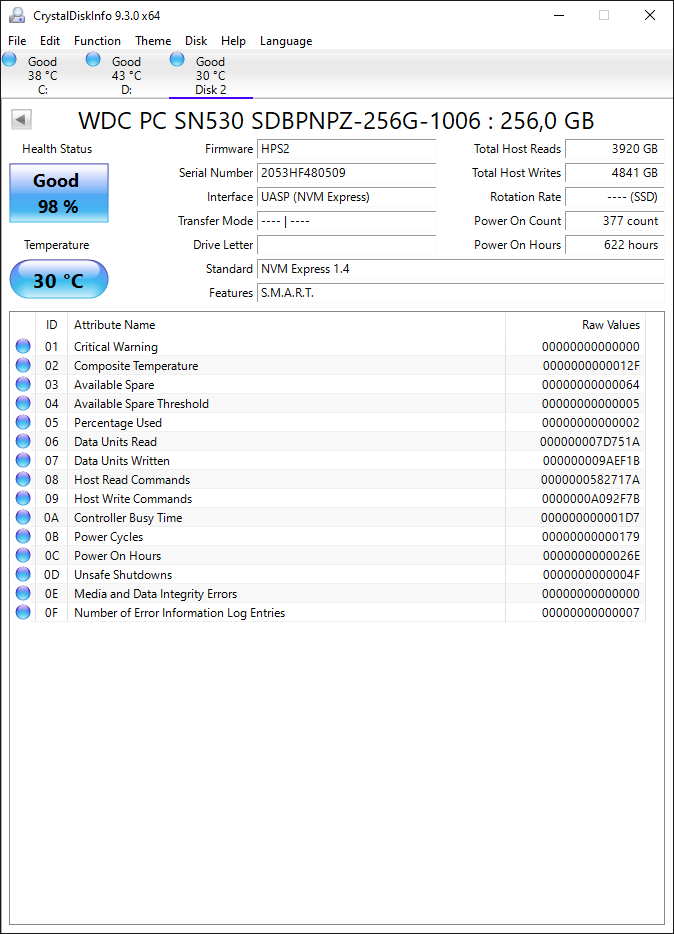
Task: Click status orb for Composite Temperature row
Action: coord(23,365)
